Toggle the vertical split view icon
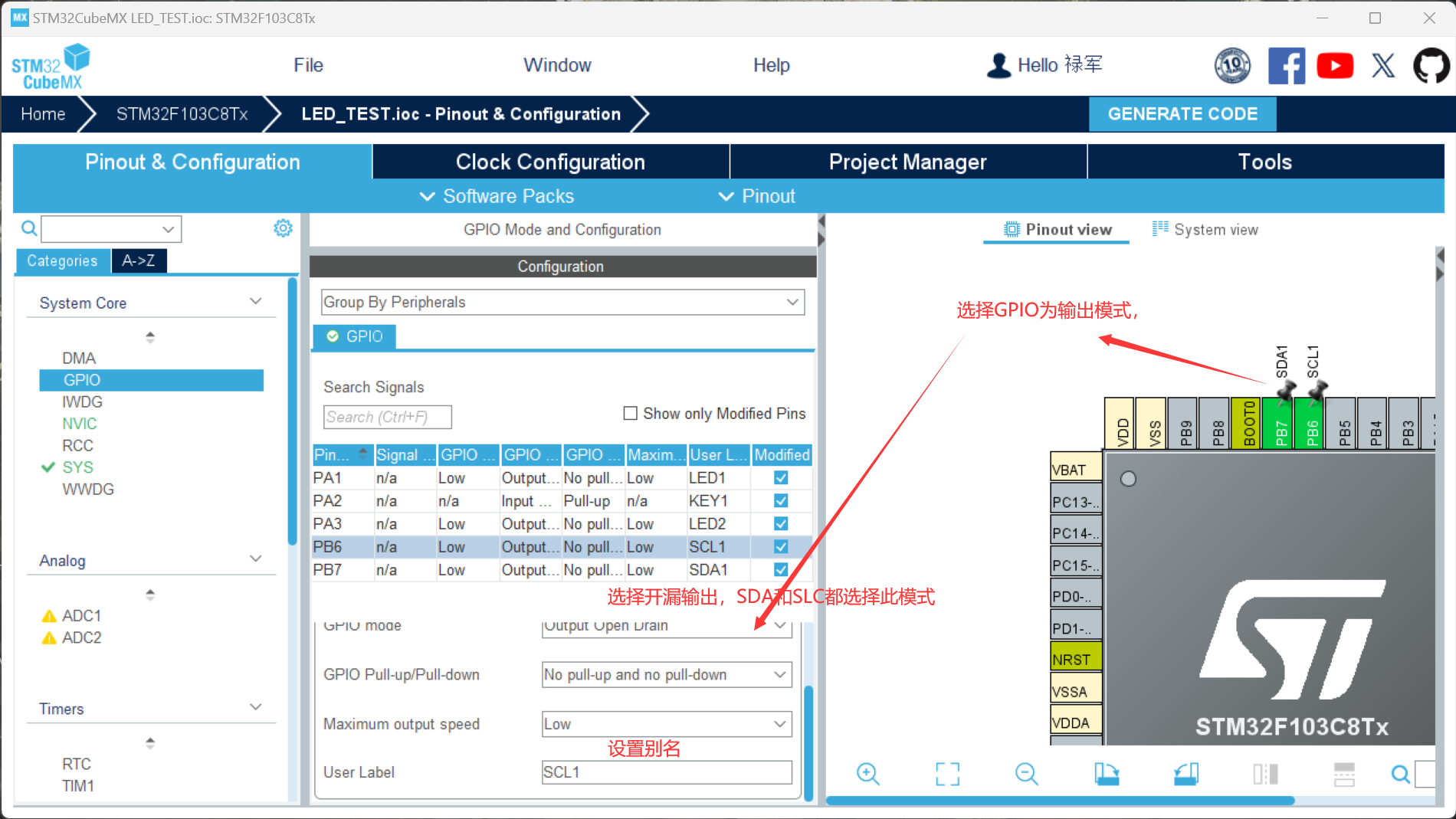Viewport: 1456px width, 819px height. (1265, 774)
